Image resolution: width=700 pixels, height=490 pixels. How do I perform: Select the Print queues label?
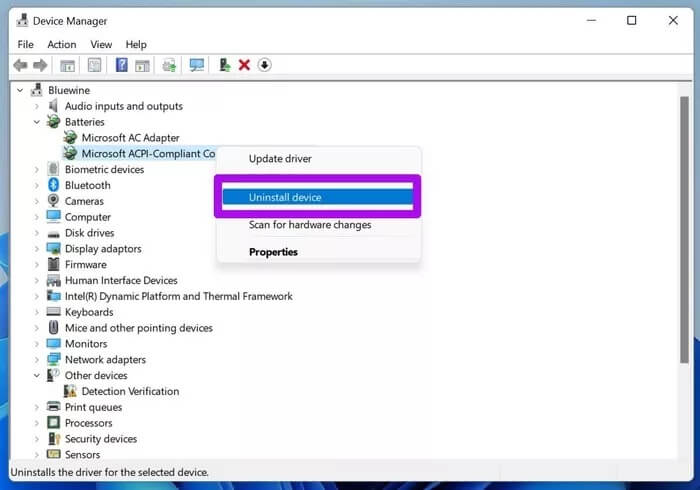pyautogui.click(x=93, y=407)
